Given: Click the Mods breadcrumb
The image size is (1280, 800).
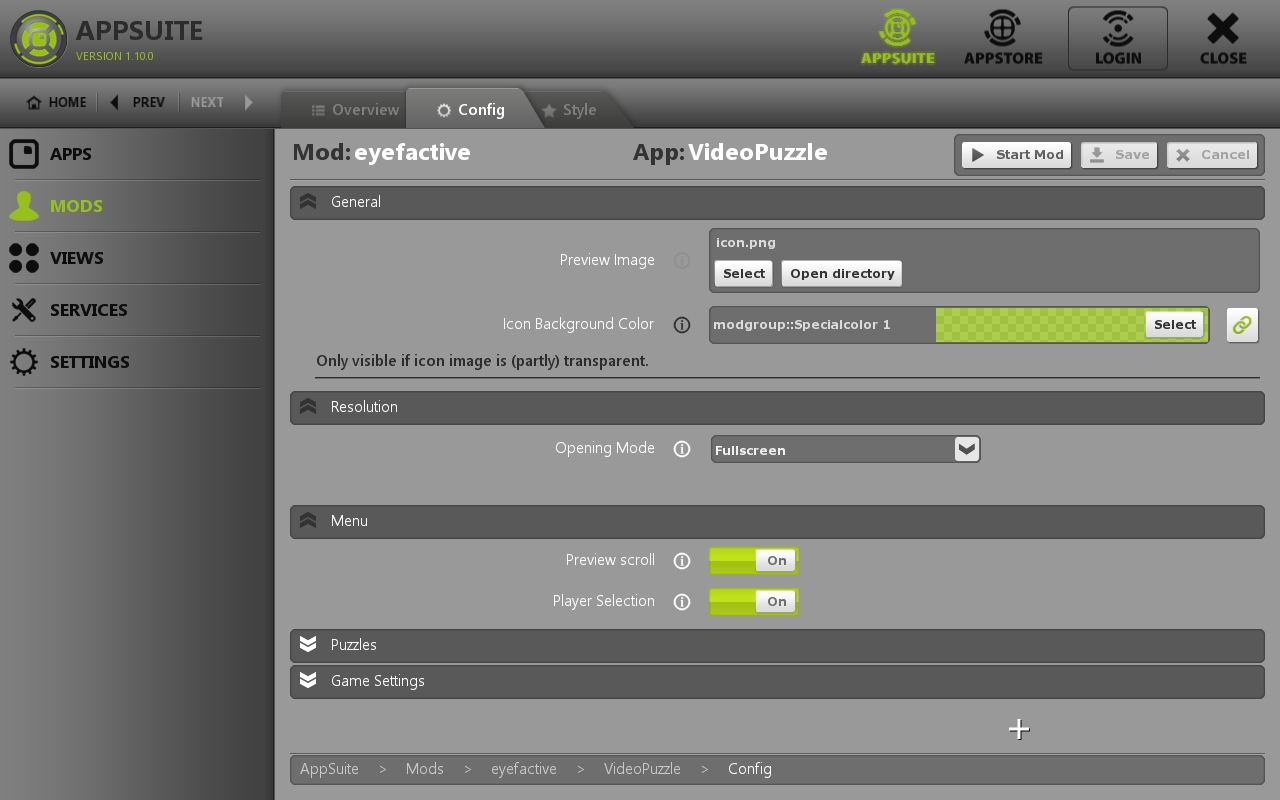Looking at the screenshot, I should point(424,769).
